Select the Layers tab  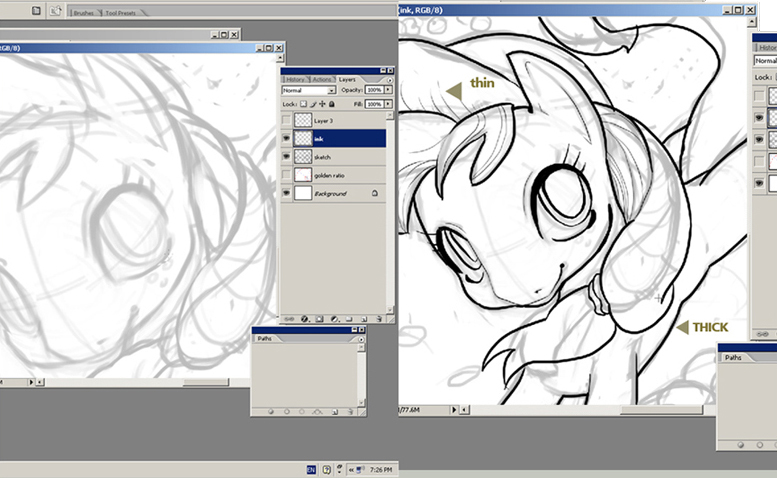(x=347, y=79)
